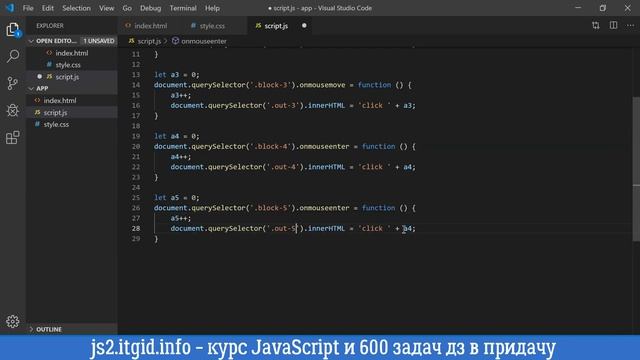This screenshot has width=640, height=360.
Task: Open the Go menu
Action: (127, 8)
